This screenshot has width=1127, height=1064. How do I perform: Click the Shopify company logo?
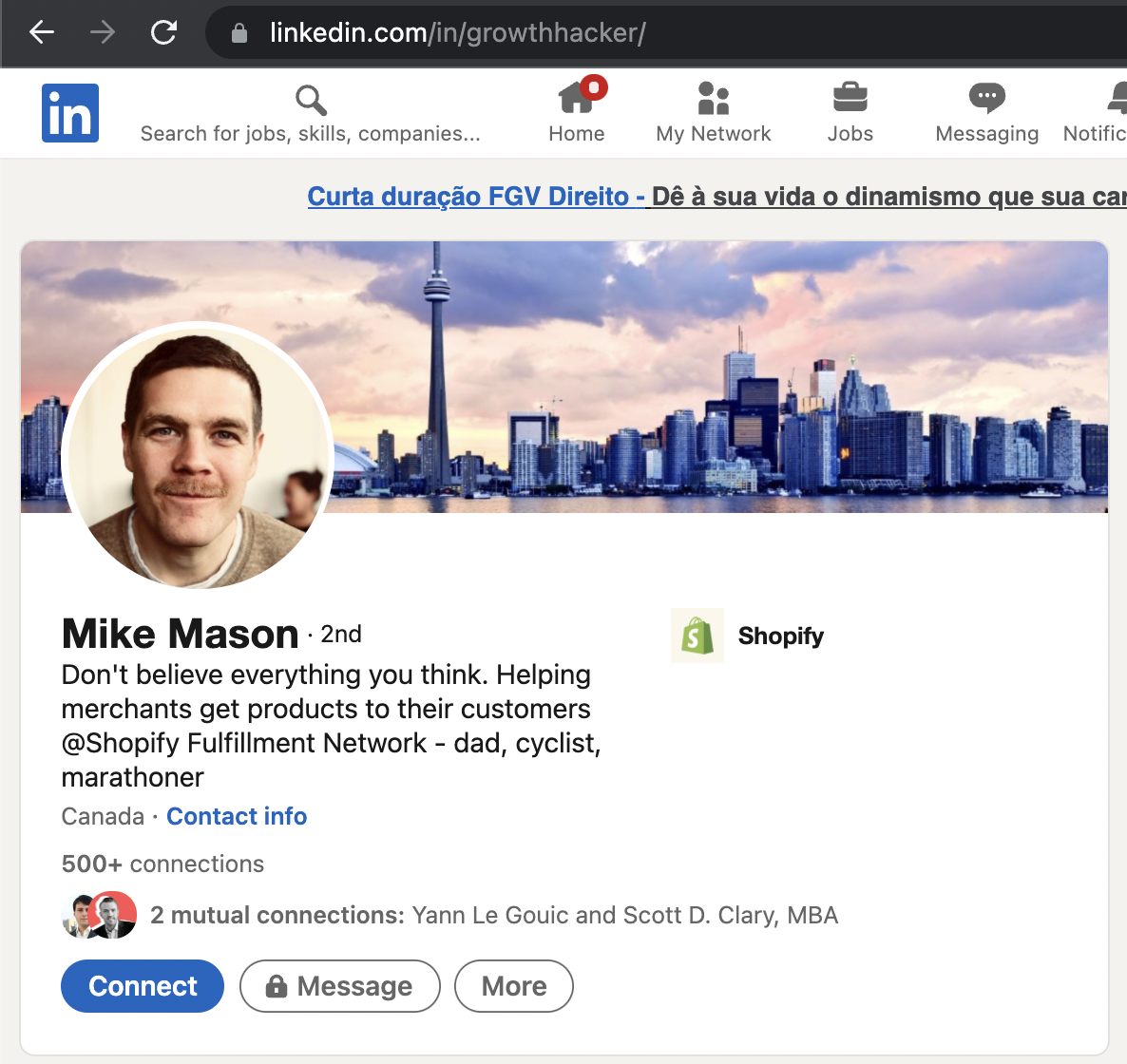pyautogui.click(x=697, y=636)
